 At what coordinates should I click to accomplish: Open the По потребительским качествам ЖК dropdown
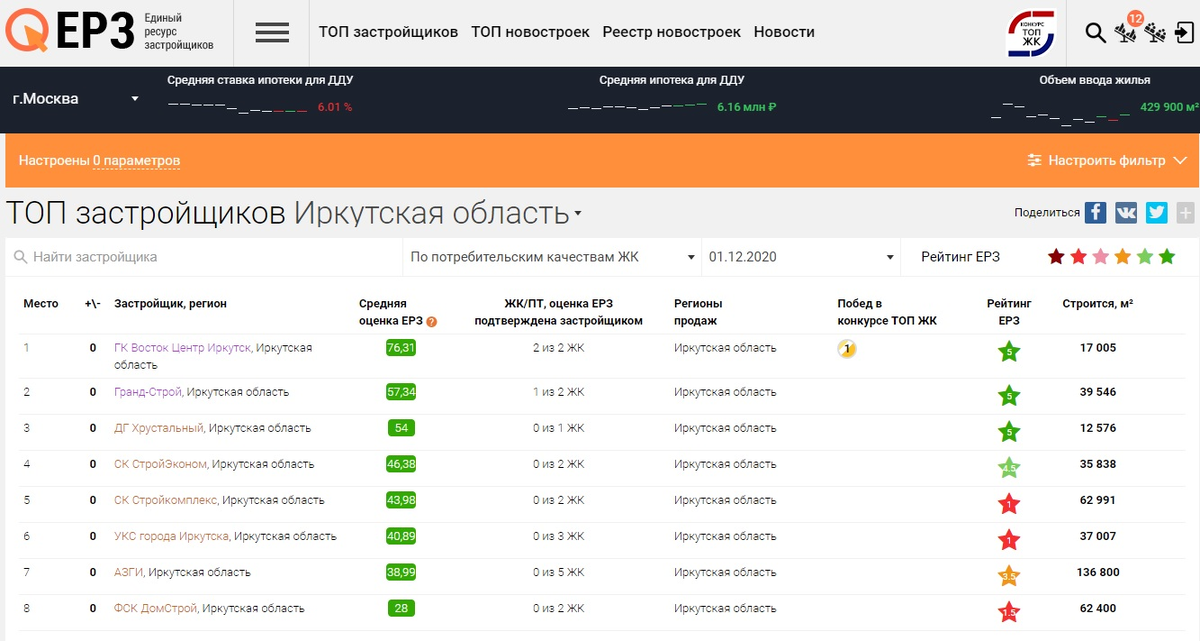point(548,256)
